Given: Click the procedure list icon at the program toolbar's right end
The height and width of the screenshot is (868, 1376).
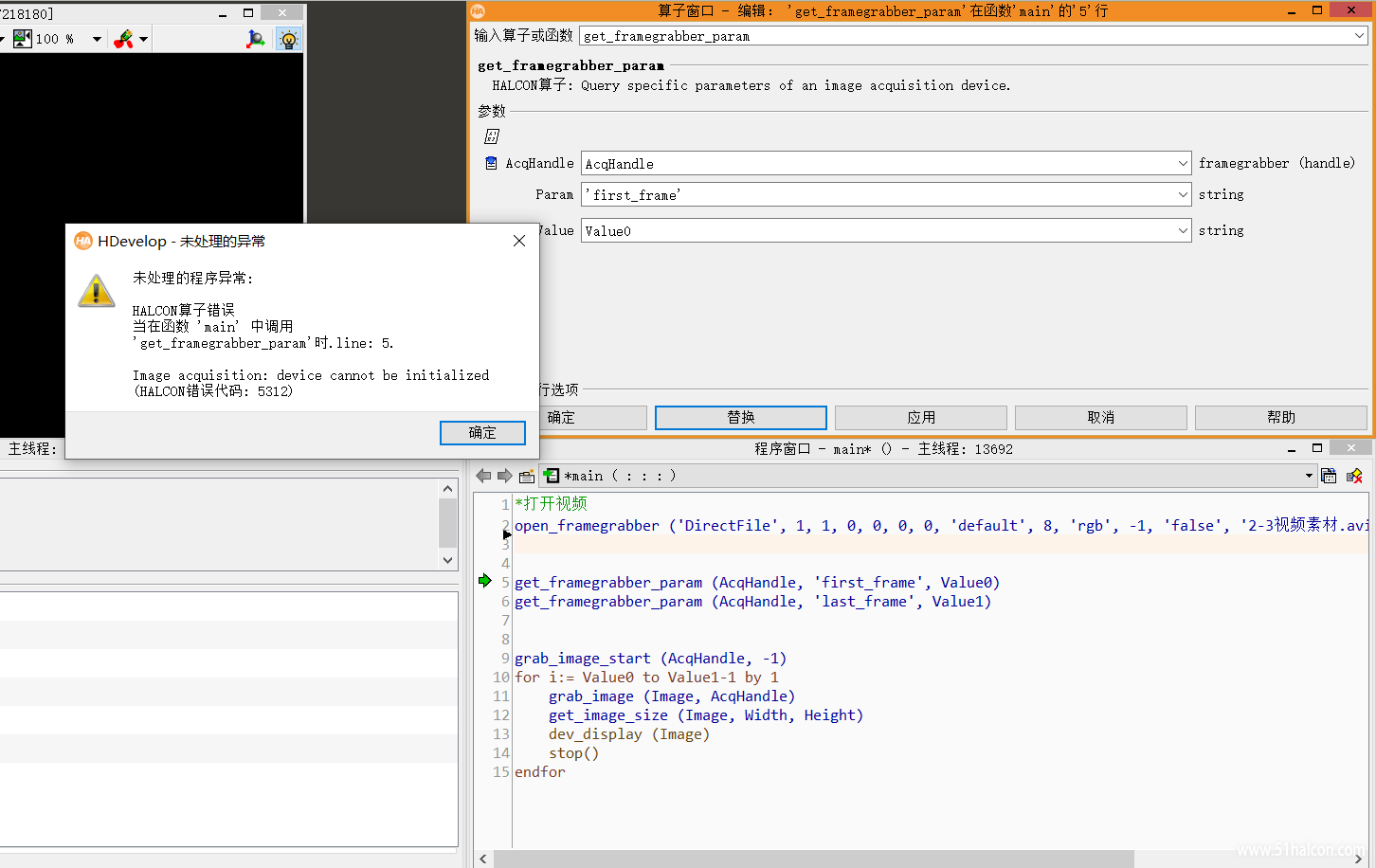Looking at the screenshot, I should 1329,476.
